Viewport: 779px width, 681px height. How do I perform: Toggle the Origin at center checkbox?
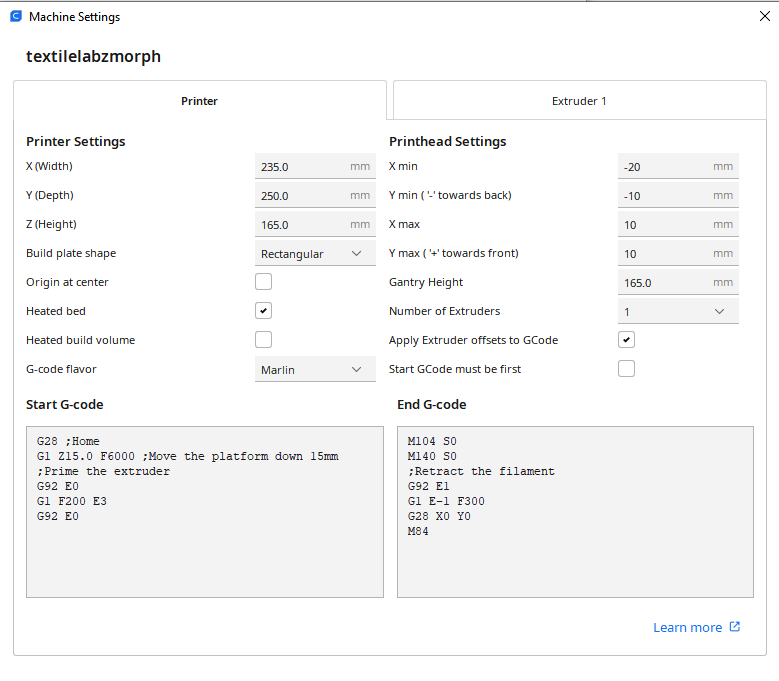click(264, 282)
